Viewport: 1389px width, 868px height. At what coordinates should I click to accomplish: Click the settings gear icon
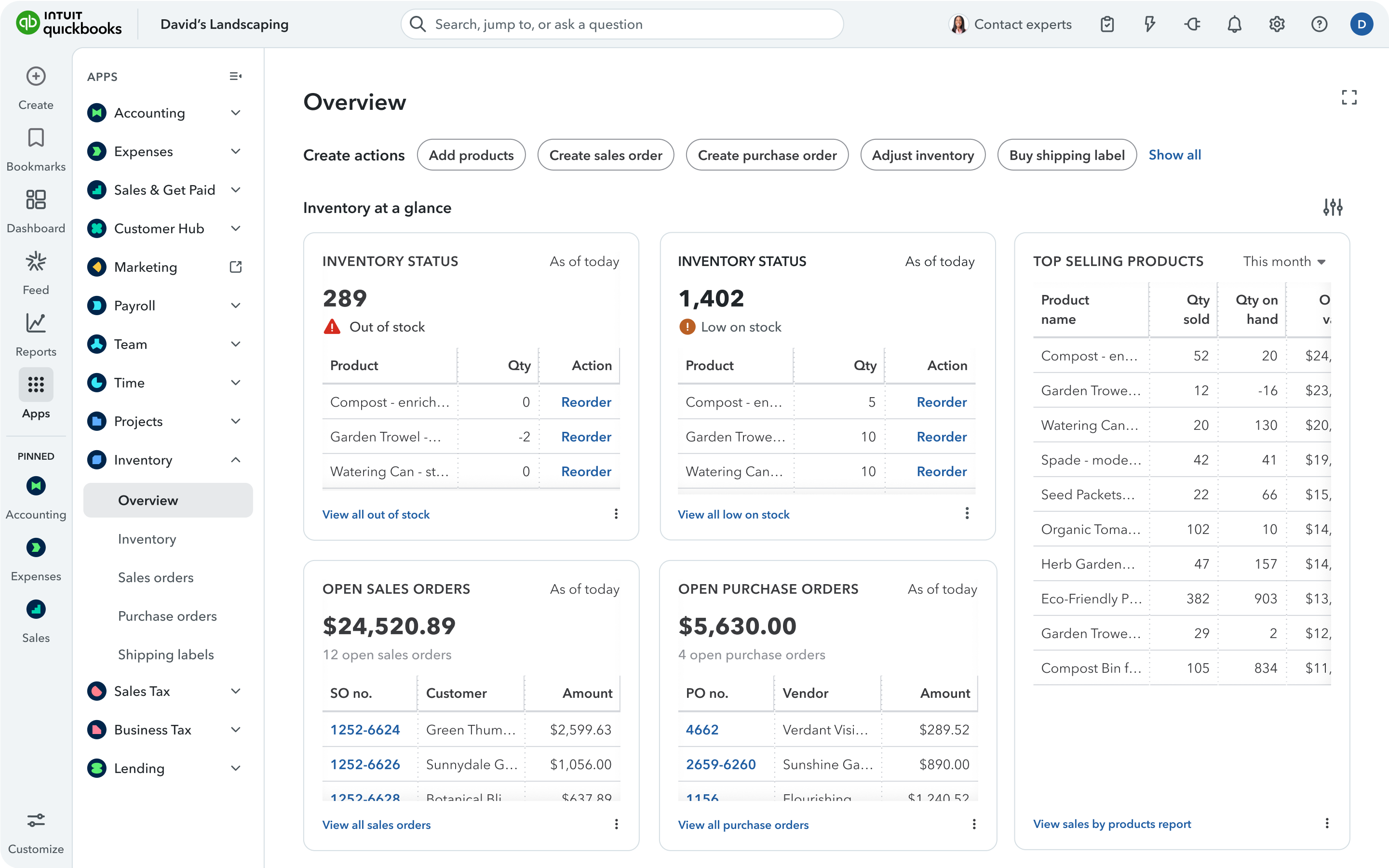pyautogui.click(x=1277, y=24)
